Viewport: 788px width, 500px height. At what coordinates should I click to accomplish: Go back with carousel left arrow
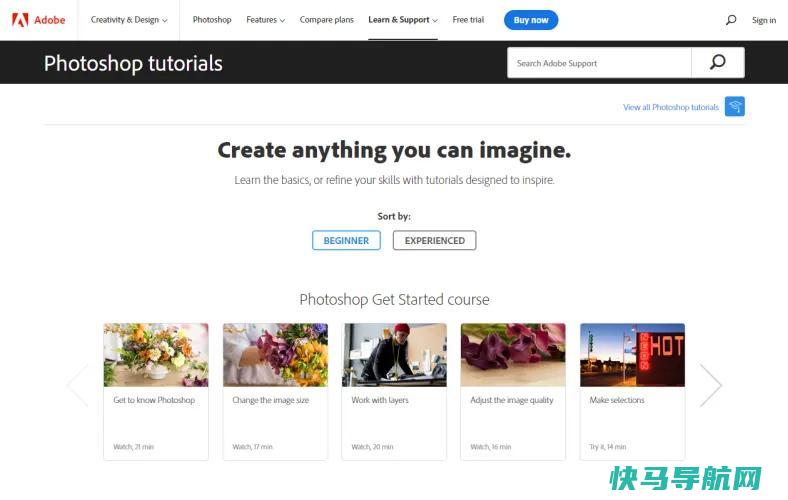78,385
